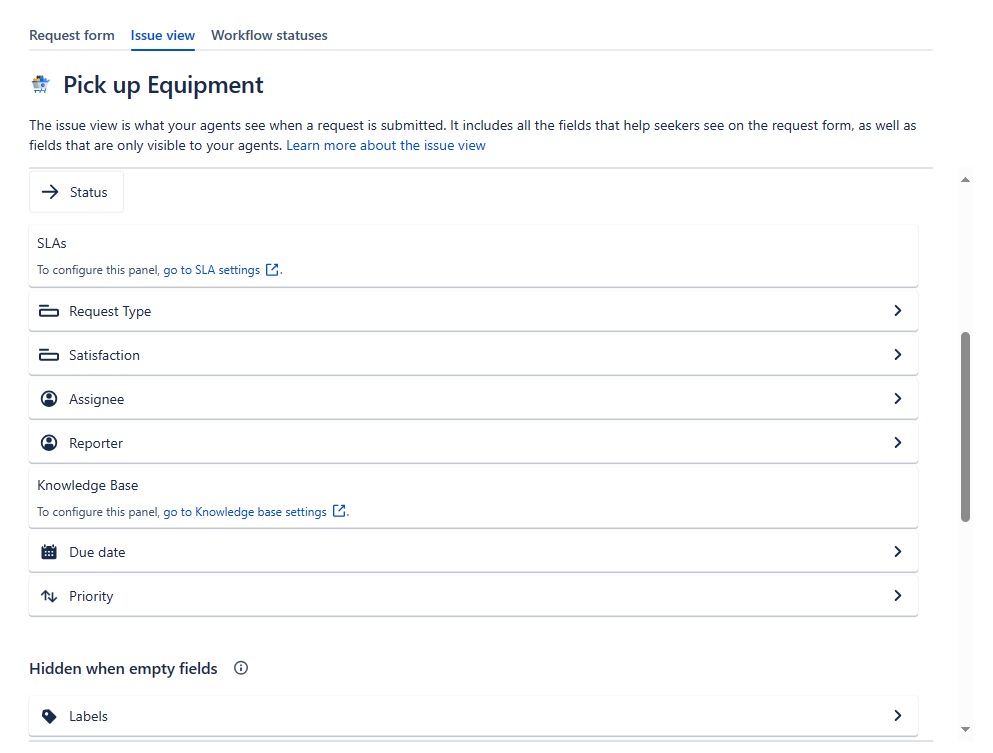This screenshot has height=753, width=993.
Task: Click the Due date calendar icon
Action: coord(49,552)
